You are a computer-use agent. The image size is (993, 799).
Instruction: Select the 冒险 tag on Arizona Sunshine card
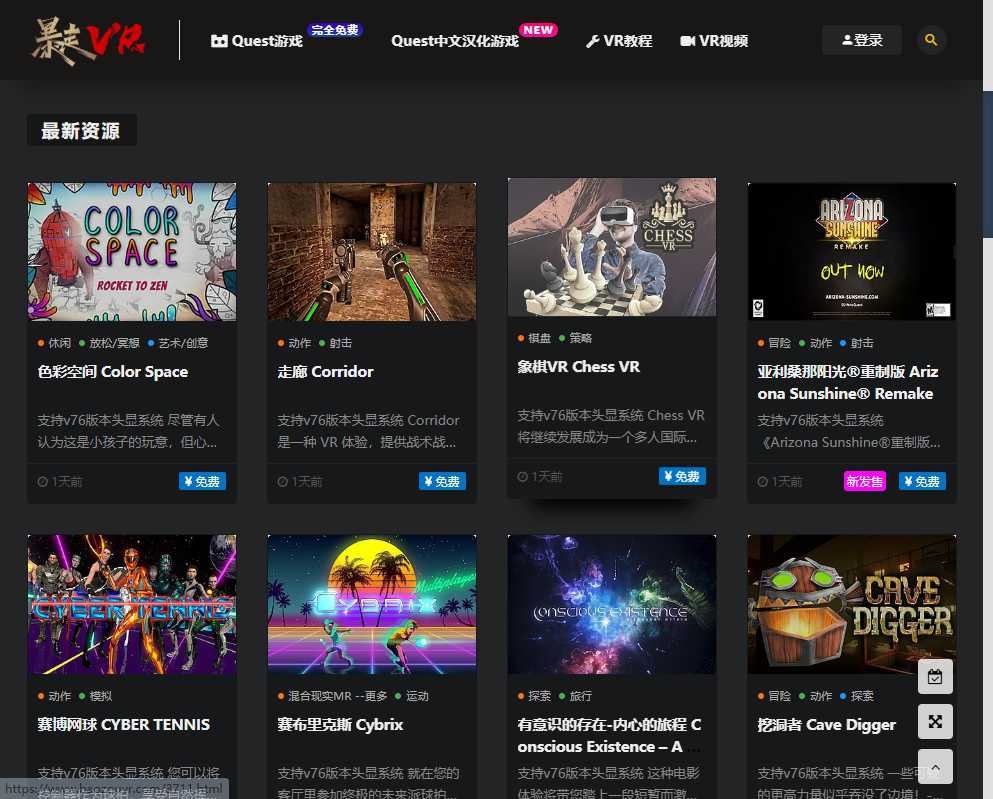[x=775, y=343]
